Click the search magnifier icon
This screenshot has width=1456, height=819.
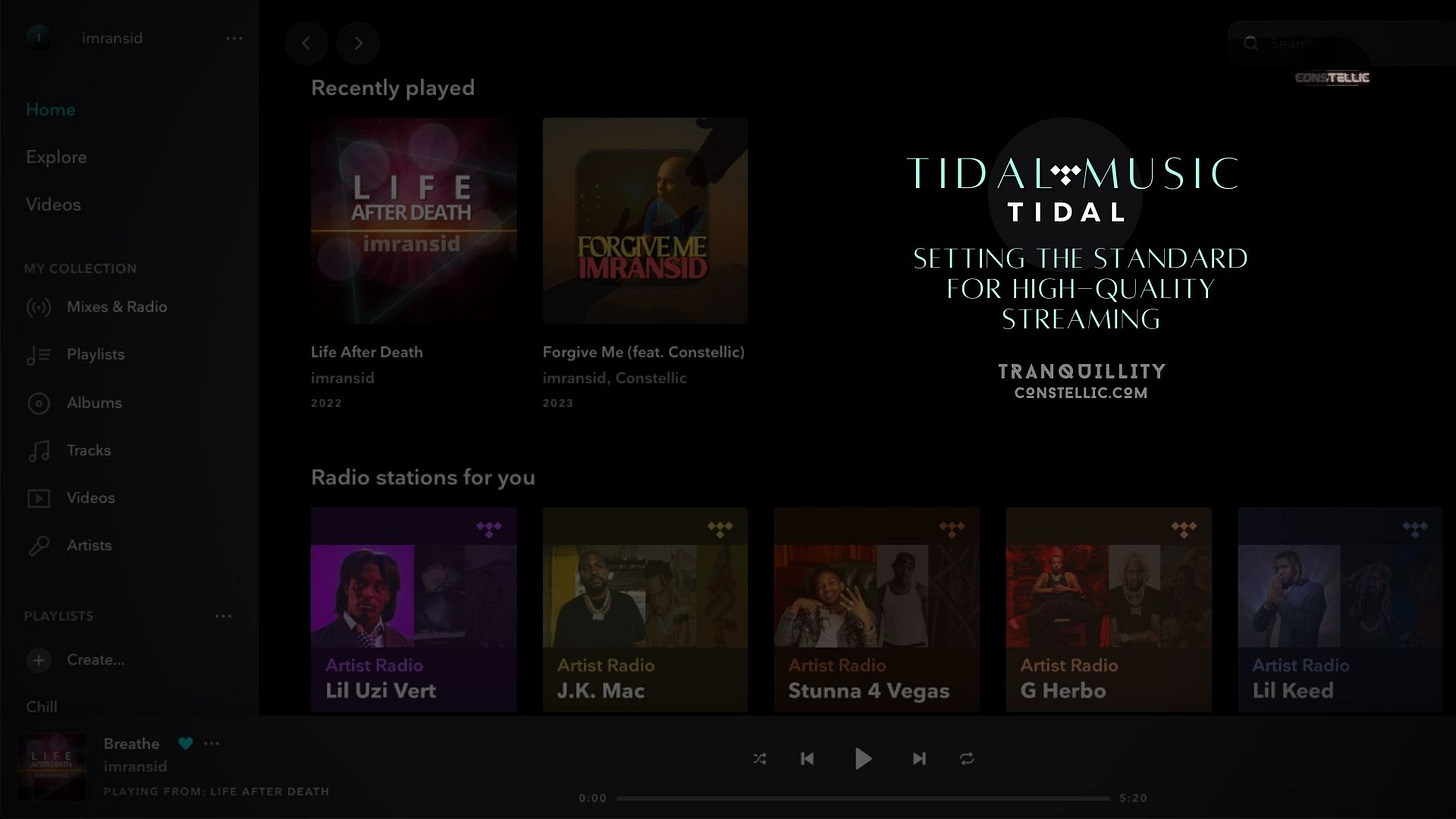[x=1251, y=44]
